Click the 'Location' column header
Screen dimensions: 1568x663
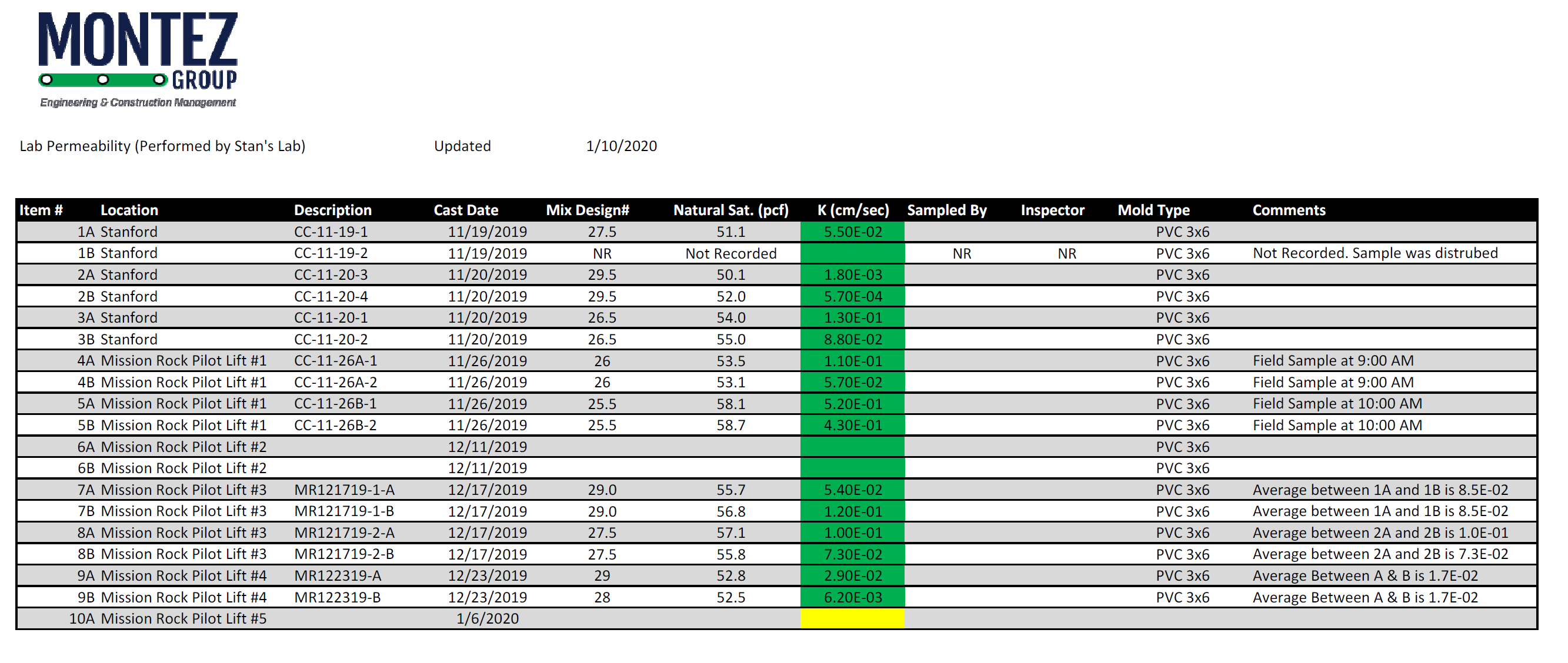tap(129, 210)
